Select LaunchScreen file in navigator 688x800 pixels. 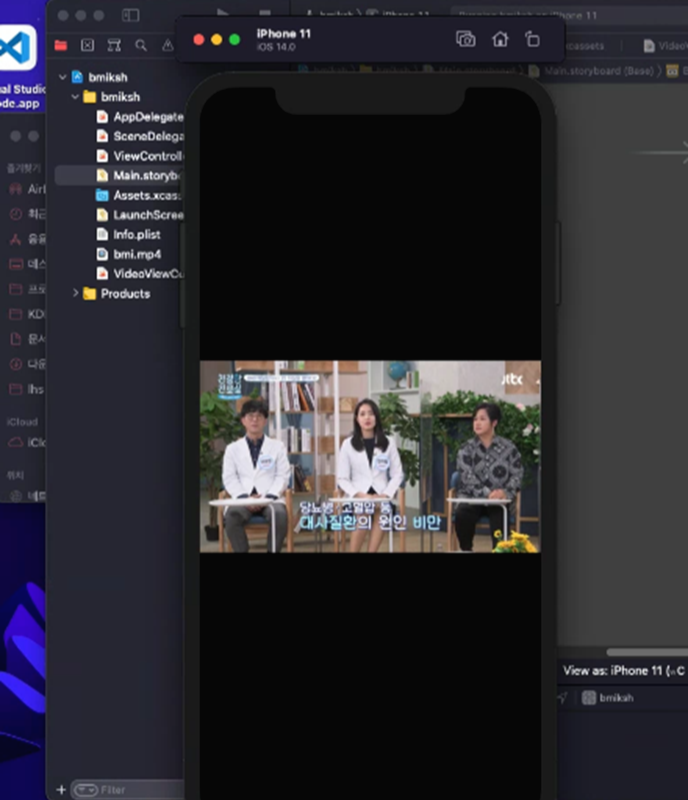click(139, 215)
